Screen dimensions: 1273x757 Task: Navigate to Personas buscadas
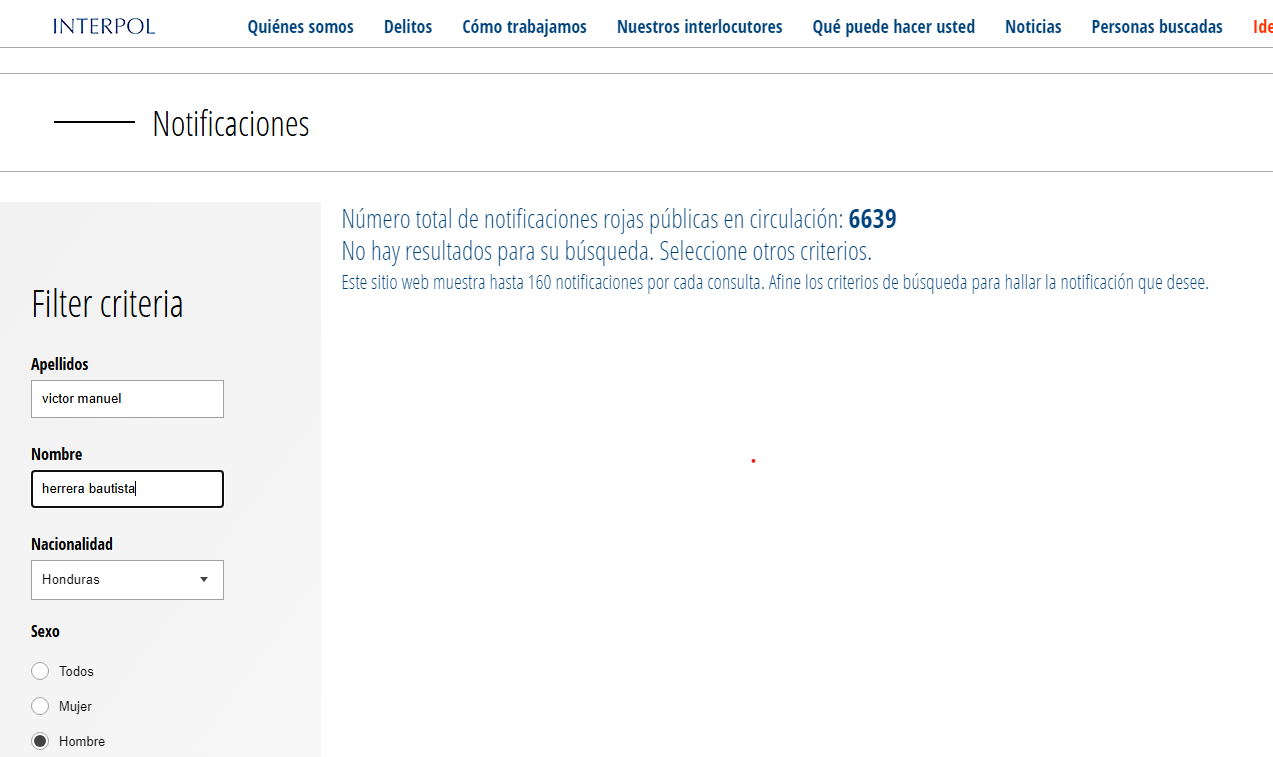point(1156,27)
